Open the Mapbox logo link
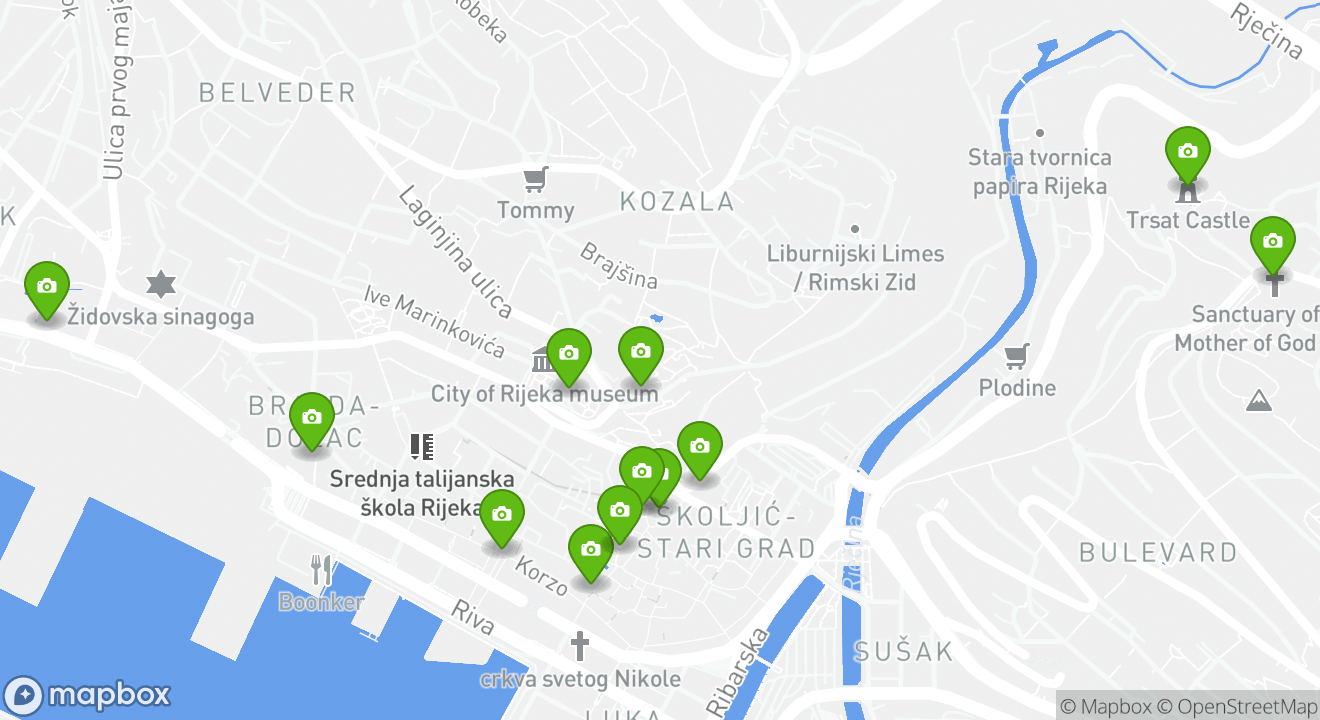 click(x=87, y=695)
